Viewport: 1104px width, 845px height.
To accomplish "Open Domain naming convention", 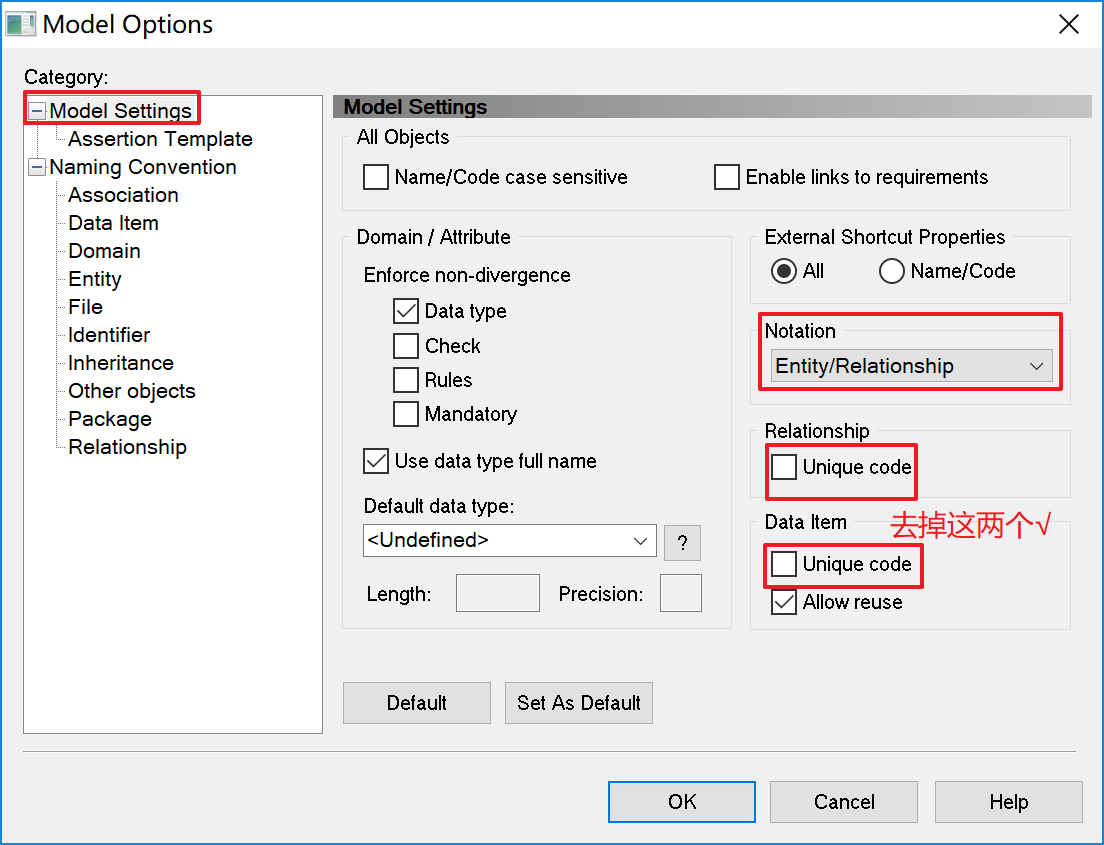I will (104, 251).
